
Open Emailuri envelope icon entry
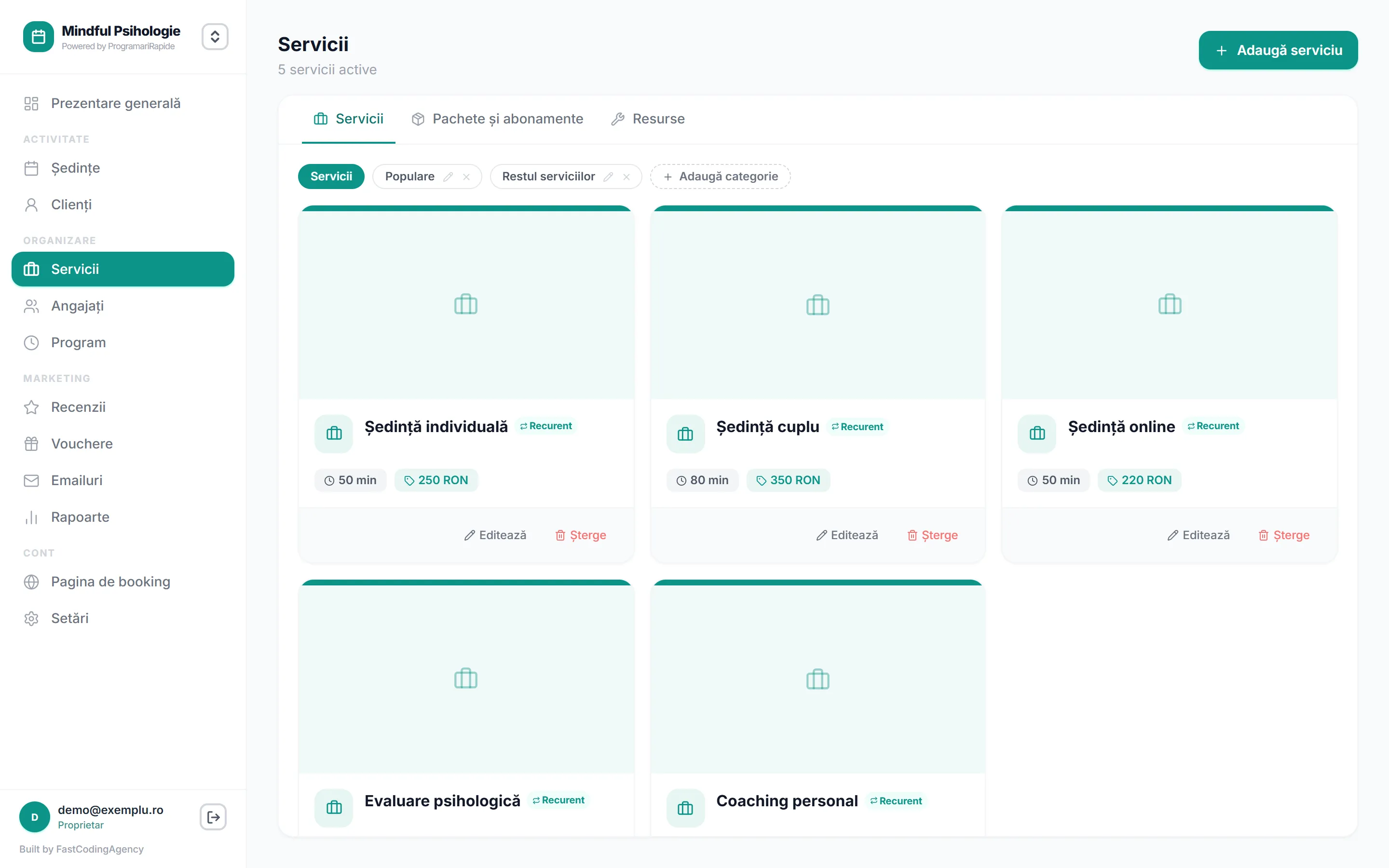point(123,480)
